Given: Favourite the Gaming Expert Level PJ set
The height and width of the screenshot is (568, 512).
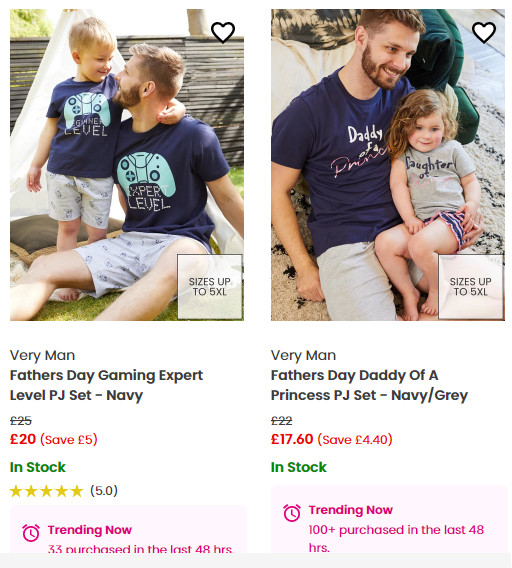Looking at the screenshot, I should tap(223, 32).
